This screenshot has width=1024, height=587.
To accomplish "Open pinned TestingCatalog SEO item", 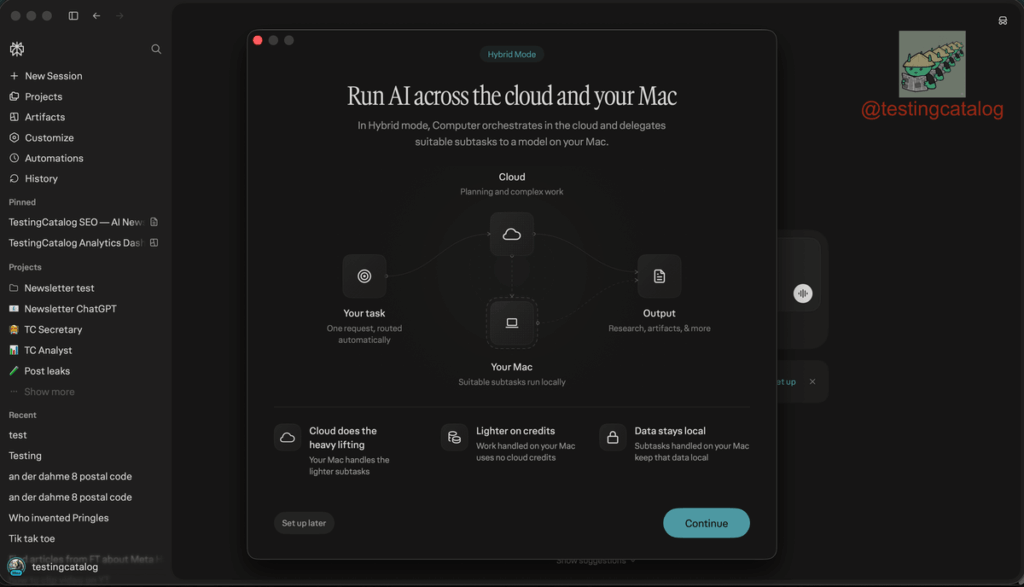I will 76,222.
